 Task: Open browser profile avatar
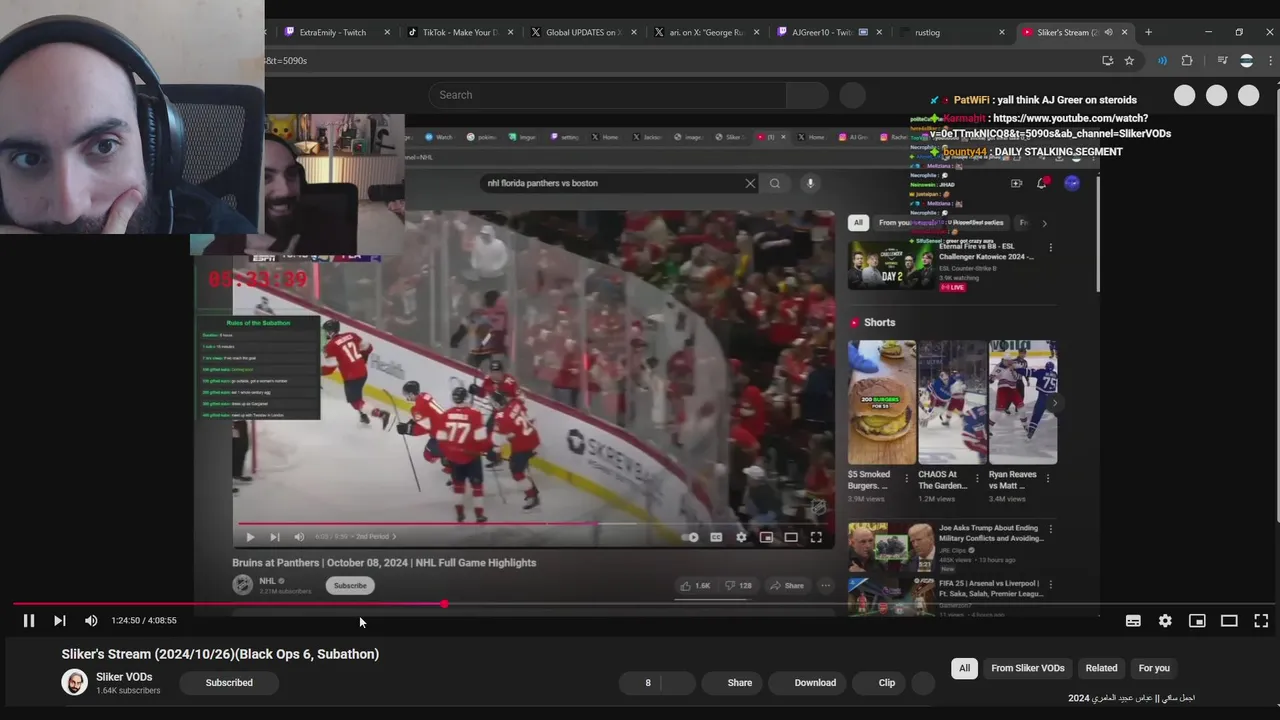pyautogui.click(x=1246, y=60)
